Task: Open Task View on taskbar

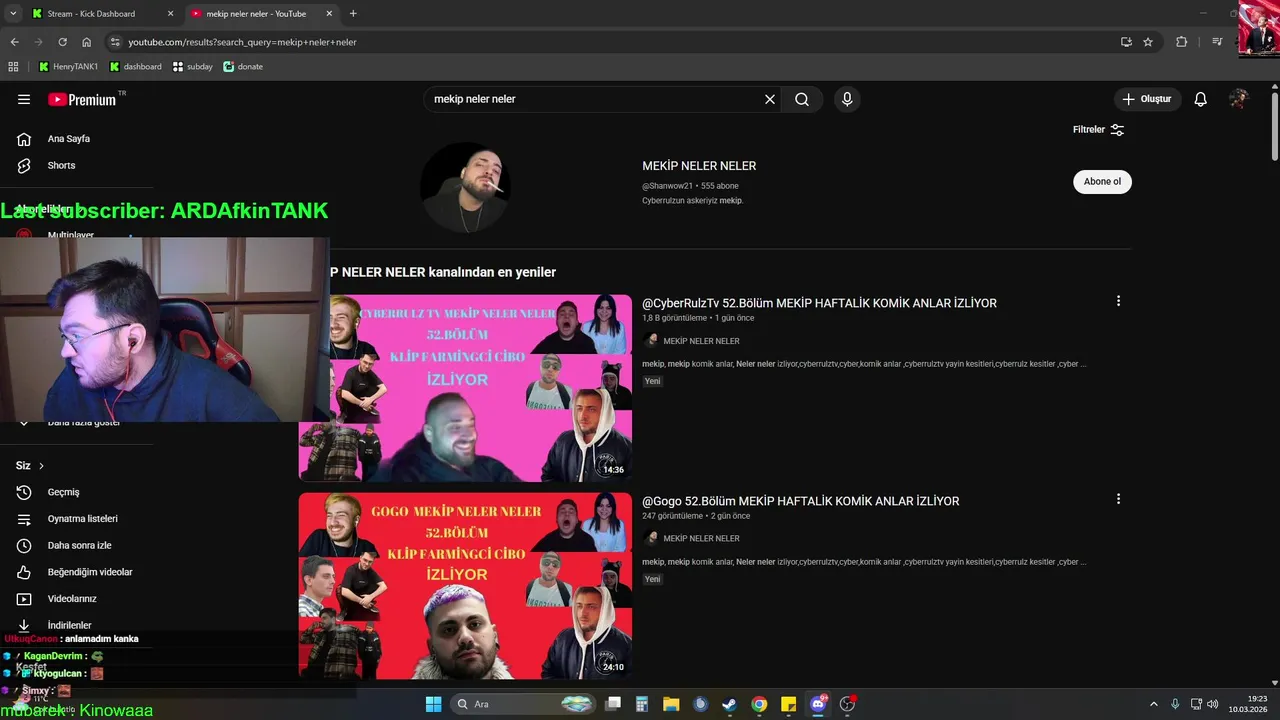Action: click(x=614, y=704)
